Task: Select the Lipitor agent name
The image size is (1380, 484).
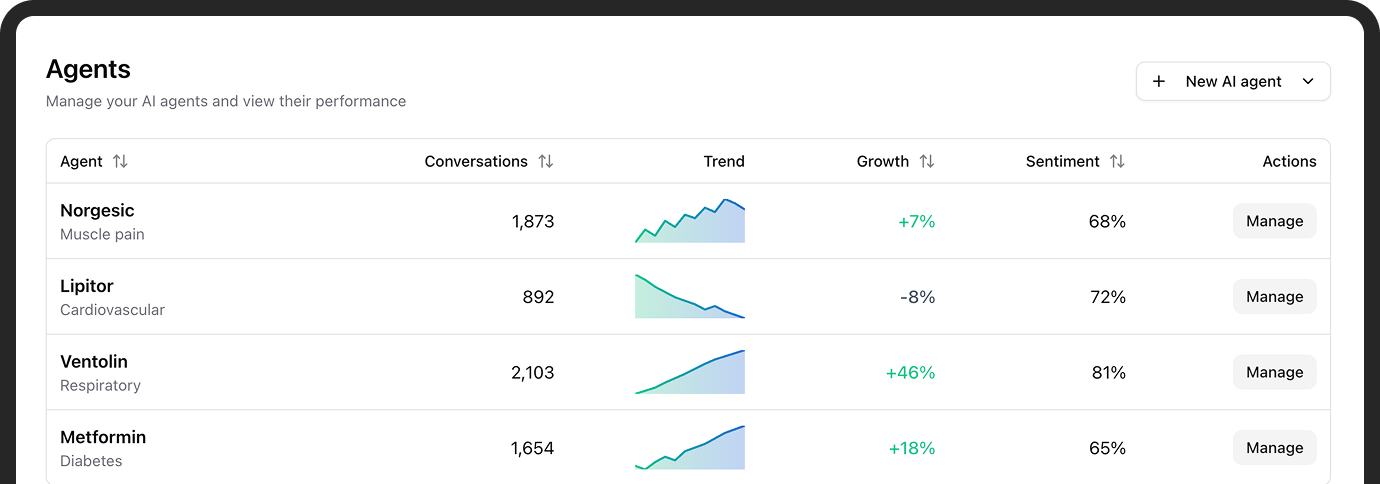Action: coord(87,286)
